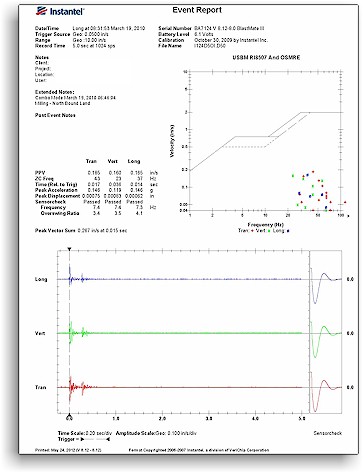Select the Tran waveform label
This screenshot has width=364, height=474.
tap(41, 387)
